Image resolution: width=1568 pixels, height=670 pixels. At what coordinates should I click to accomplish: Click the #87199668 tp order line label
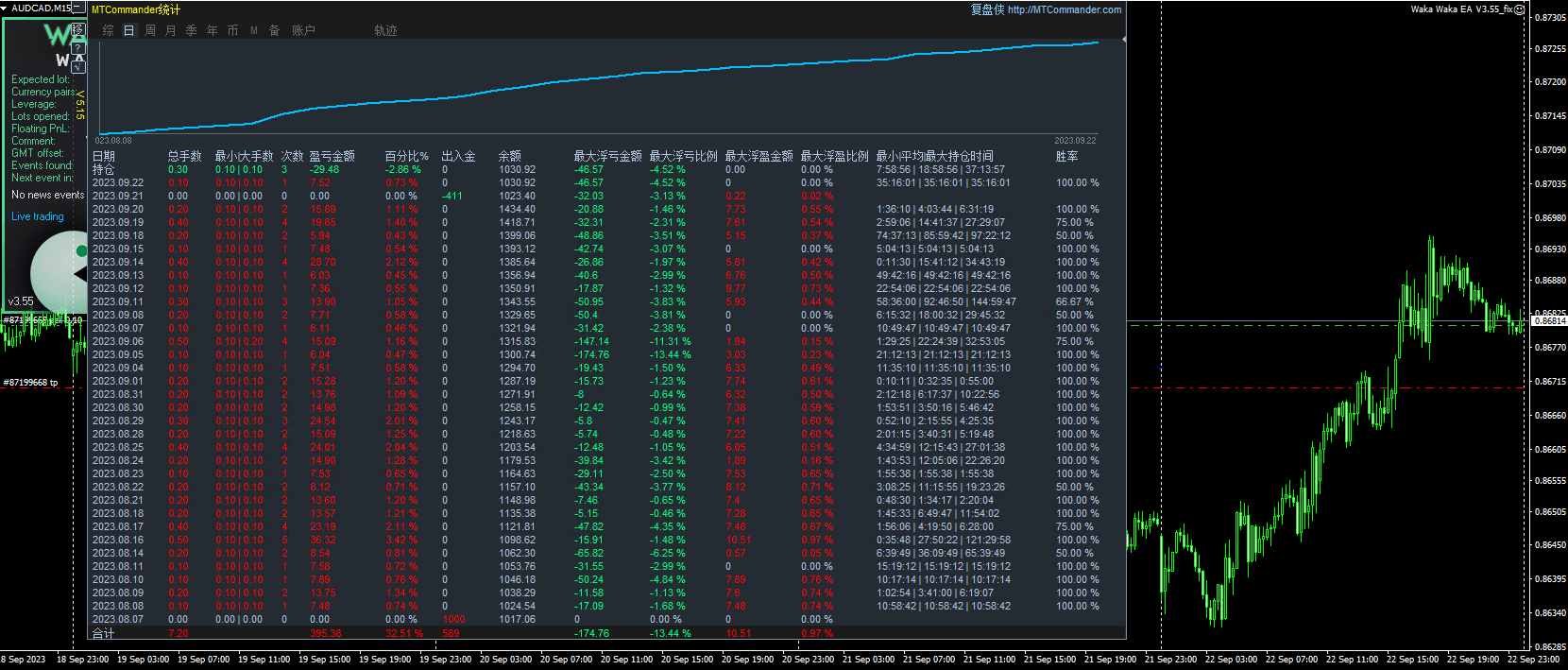[x=30, y=383]
